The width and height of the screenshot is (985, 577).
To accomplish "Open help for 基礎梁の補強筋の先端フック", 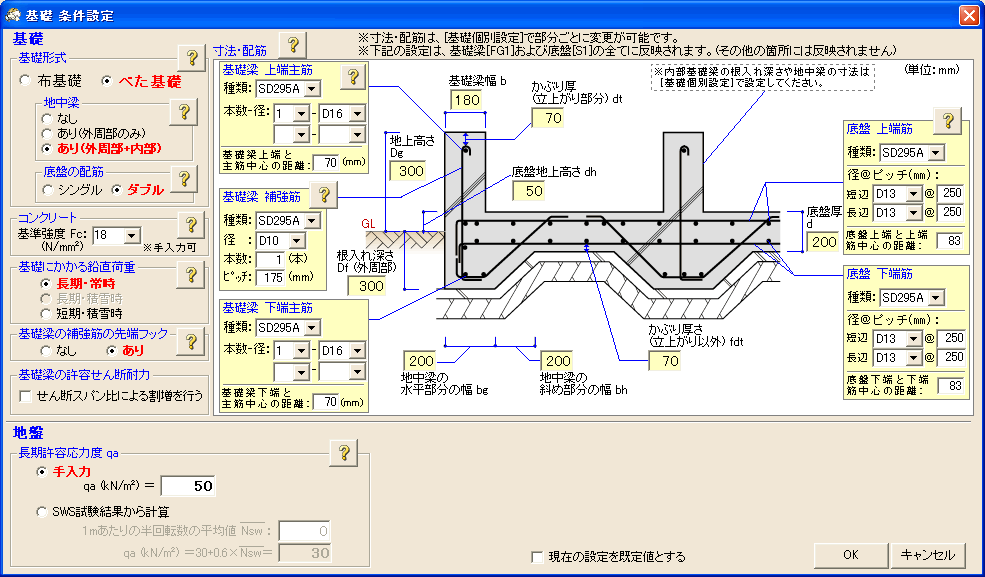I will (190, 341).
